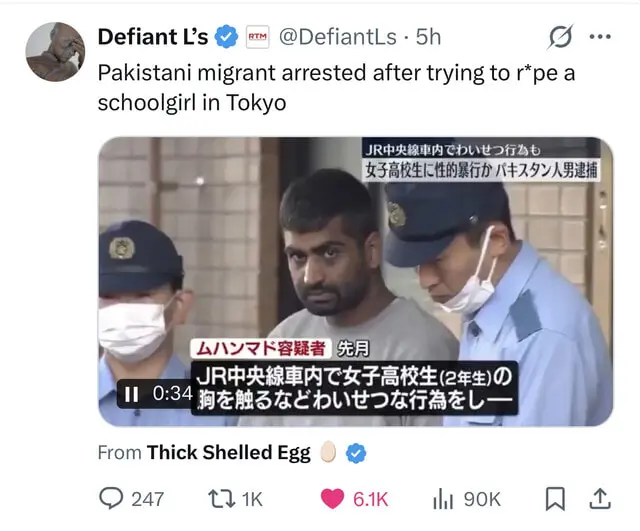Click the Grok slashed-circle icon
This screenshot has width=640, height=531.
pyautogui.click(x=560, y=37)
